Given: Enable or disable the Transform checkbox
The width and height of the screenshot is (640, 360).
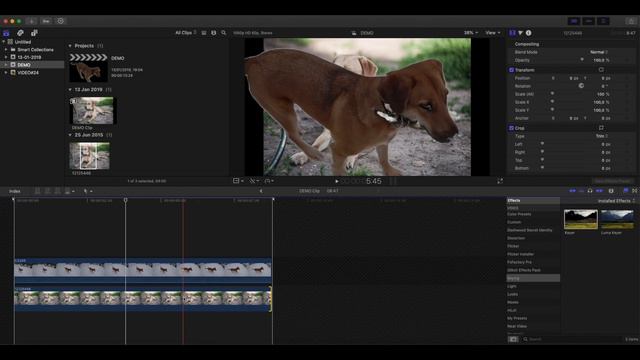Looking at the screenshot, I should coord(511,70).
